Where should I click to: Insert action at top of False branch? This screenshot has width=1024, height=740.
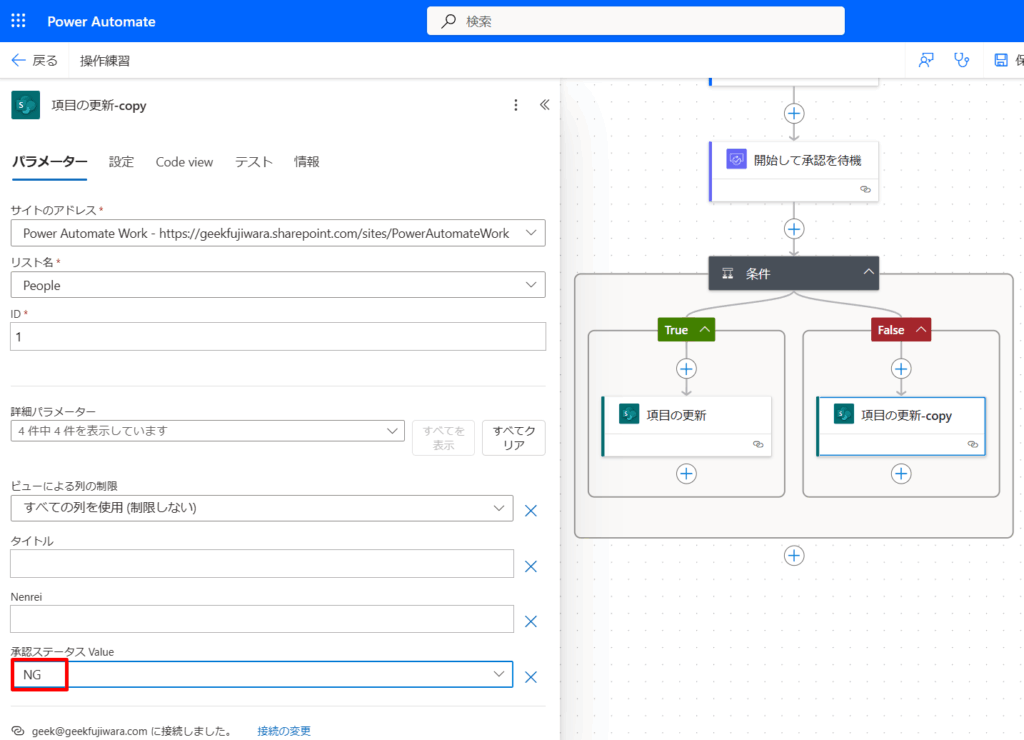click(901, 369)
